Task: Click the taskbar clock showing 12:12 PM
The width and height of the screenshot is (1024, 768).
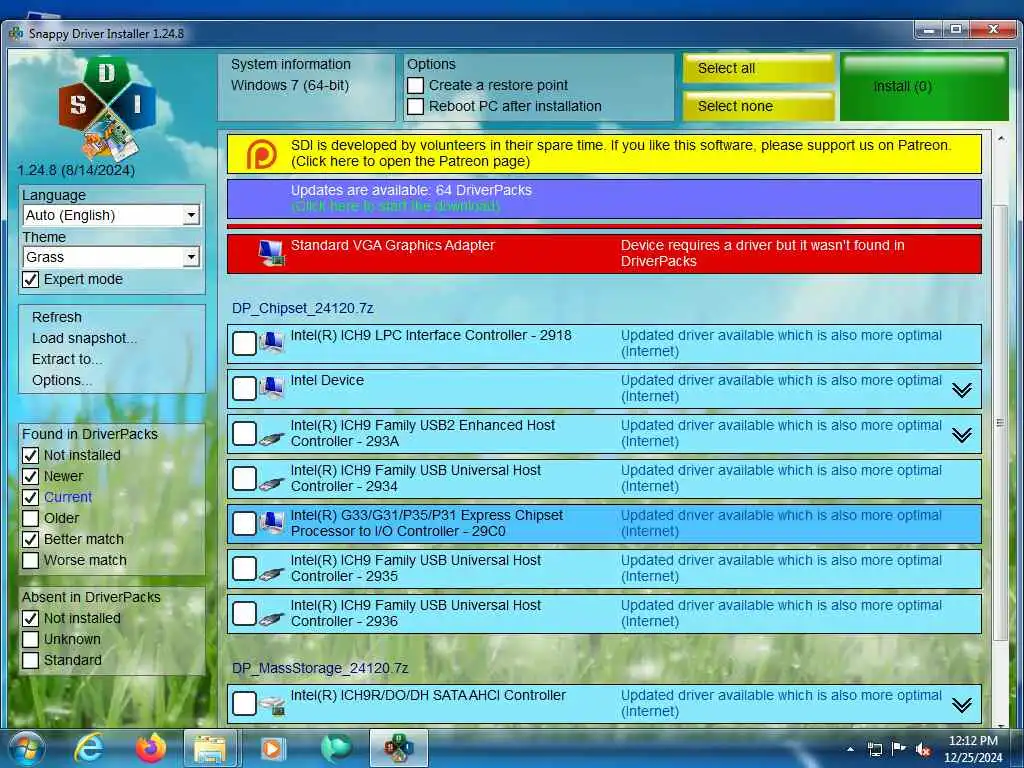Action: click(973, 748)
